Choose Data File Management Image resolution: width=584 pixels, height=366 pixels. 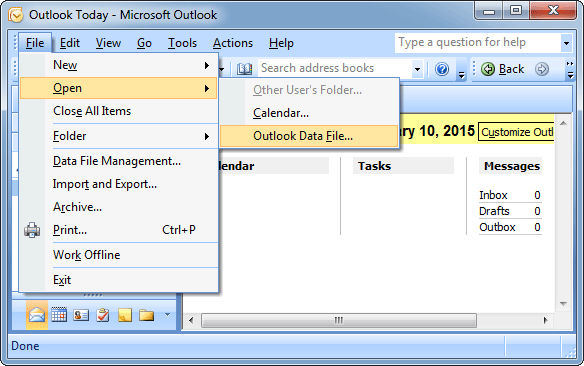tap(118, 161)
